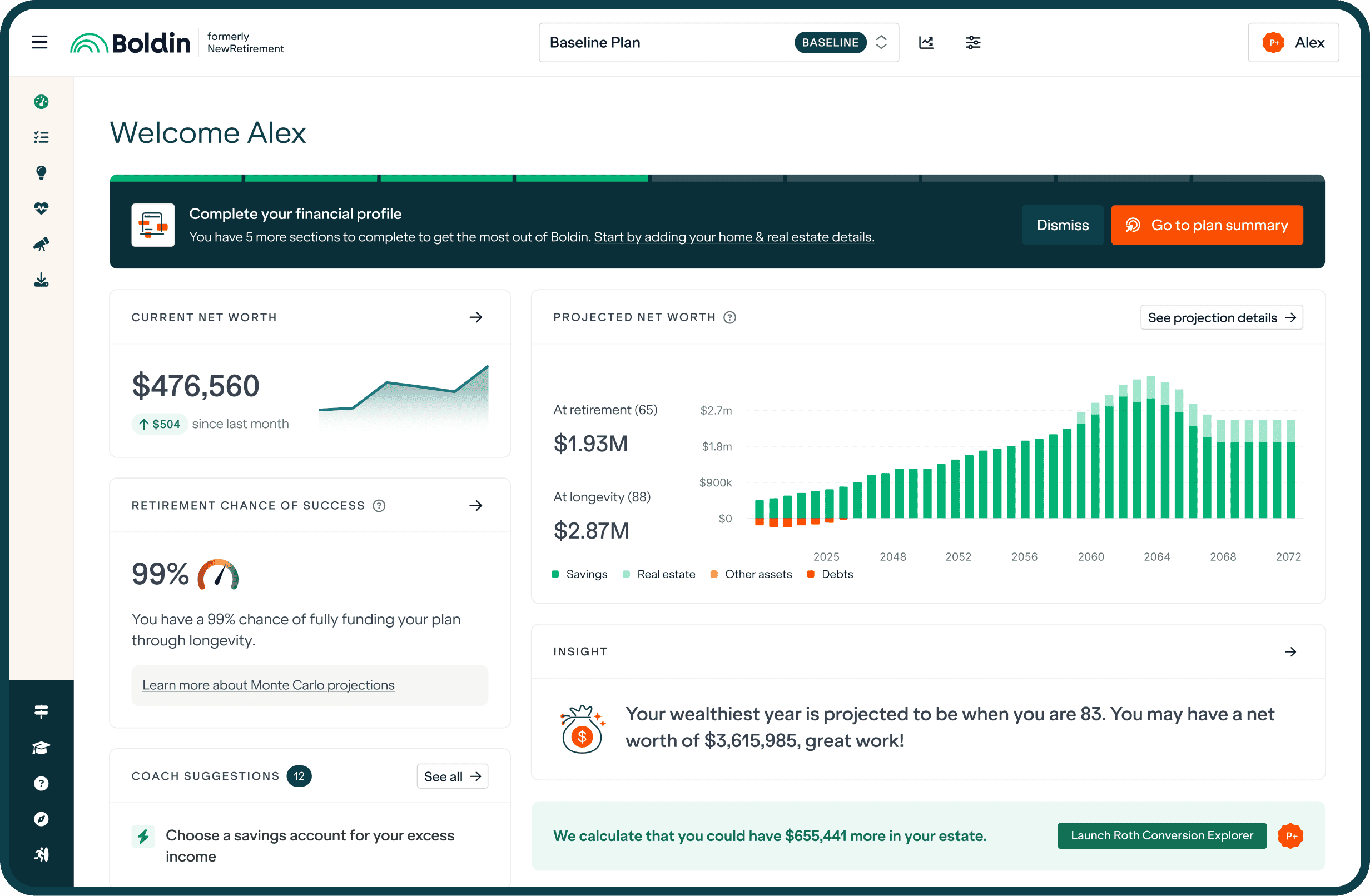Click the profile completion progress bar
This screenshot has width=1370, height=896.
click(x=717, y=178)
